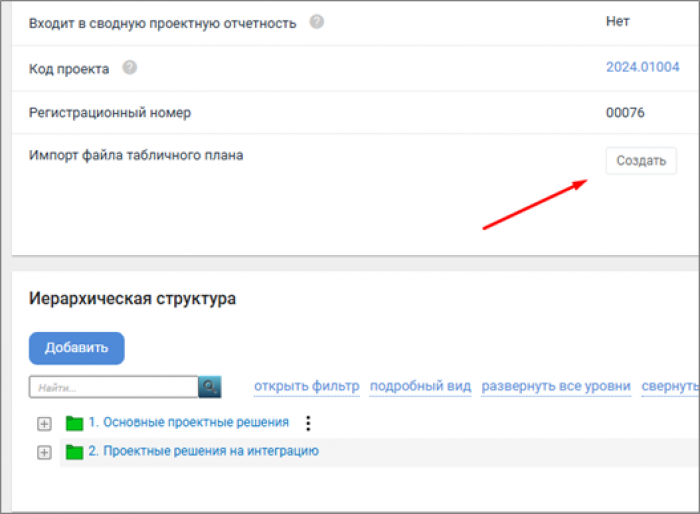This screenshot has height=514, width=700.
Task: Switch to 'подробный вид' detailed view
Action: pos(420,387)
